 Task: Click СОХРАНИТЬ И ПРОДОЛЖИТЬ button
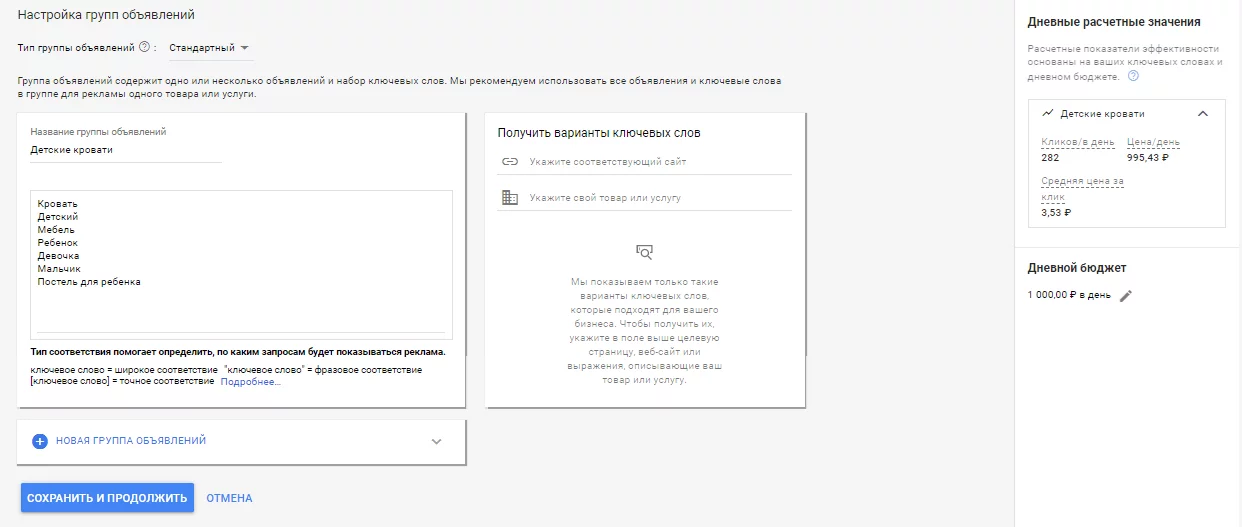[107, 498]
